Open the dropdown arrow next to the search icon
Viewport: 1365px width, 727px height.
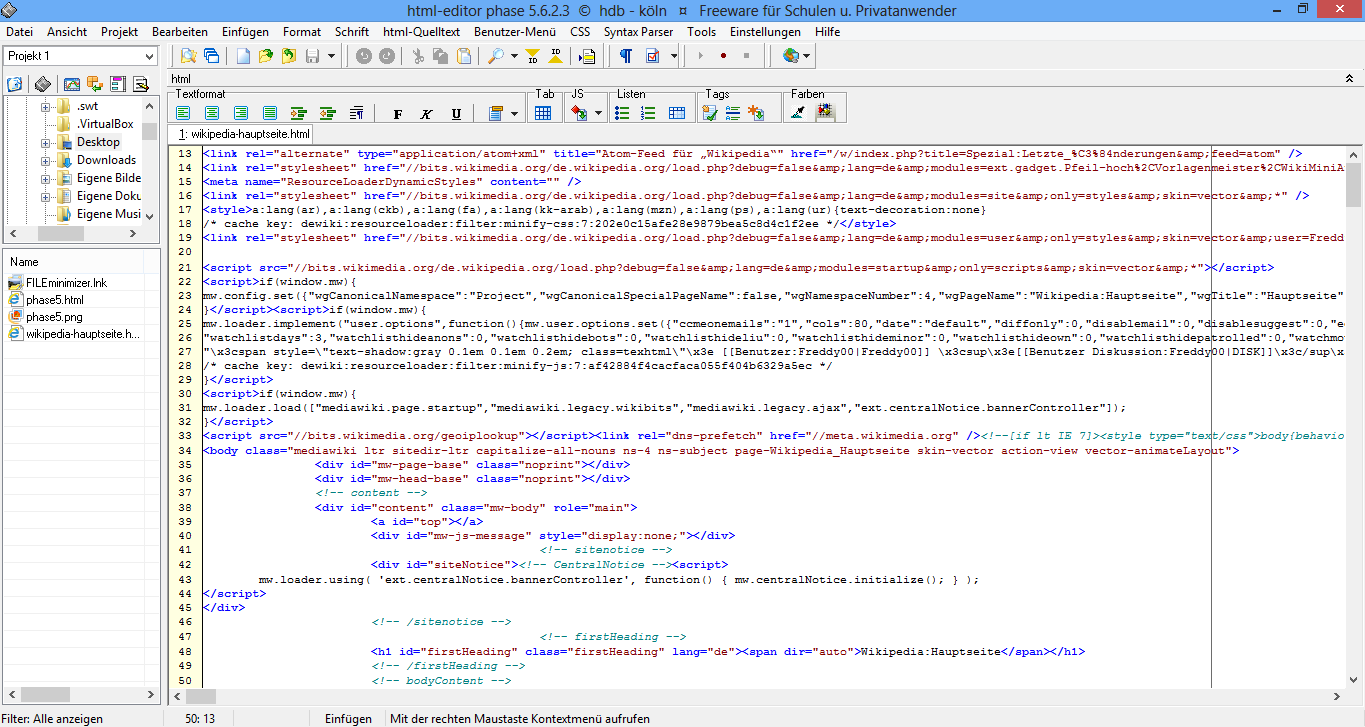click(x=513, y=56)
